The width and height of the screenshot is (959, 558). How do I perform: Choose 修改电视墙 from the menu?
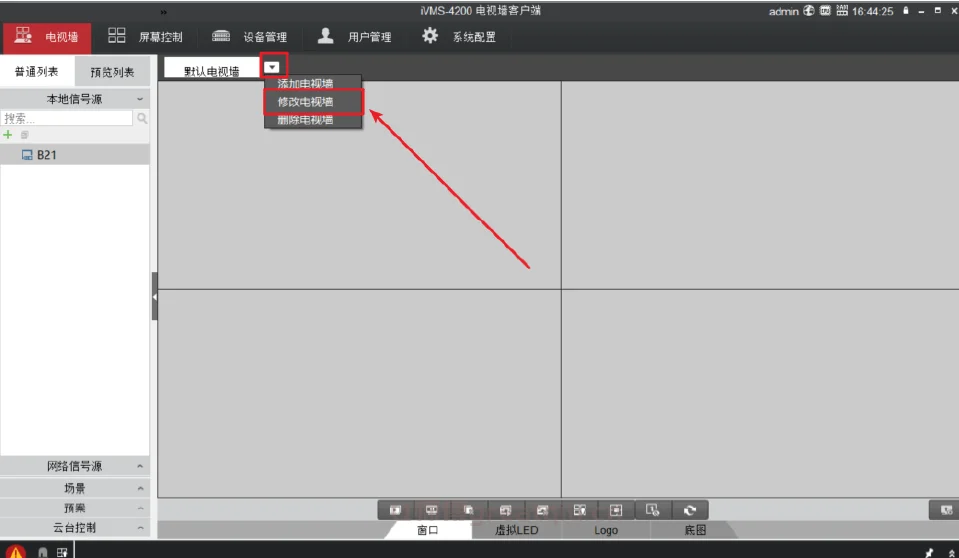point(306,102)
